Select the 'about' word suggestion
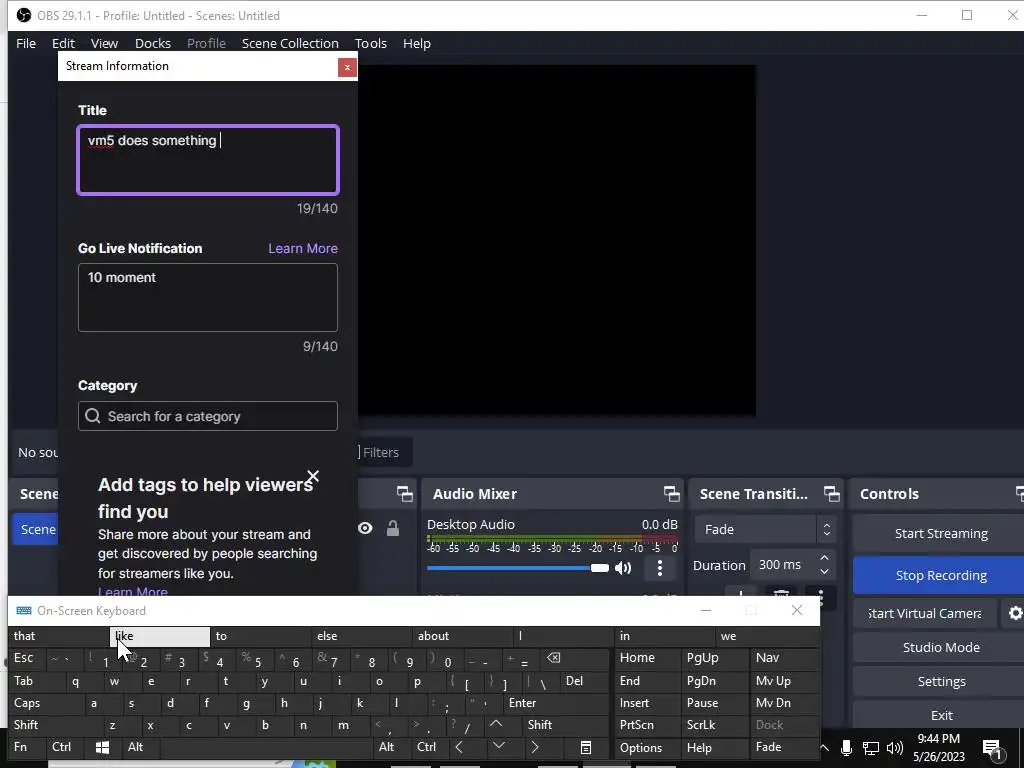1024x768 pixels. coord(463,635)
